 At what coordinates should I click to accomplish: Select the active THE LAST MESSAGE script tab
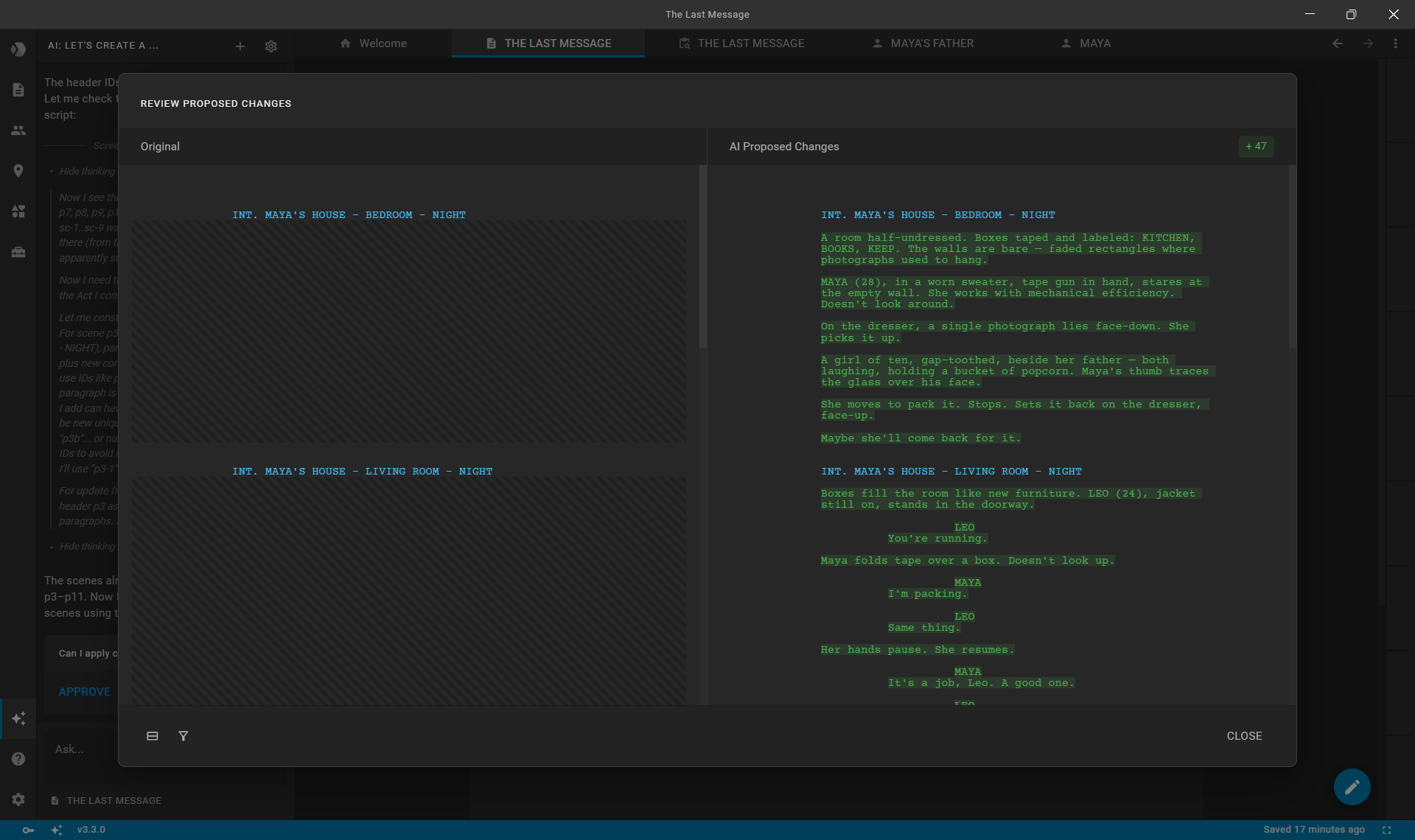(548, 43)
